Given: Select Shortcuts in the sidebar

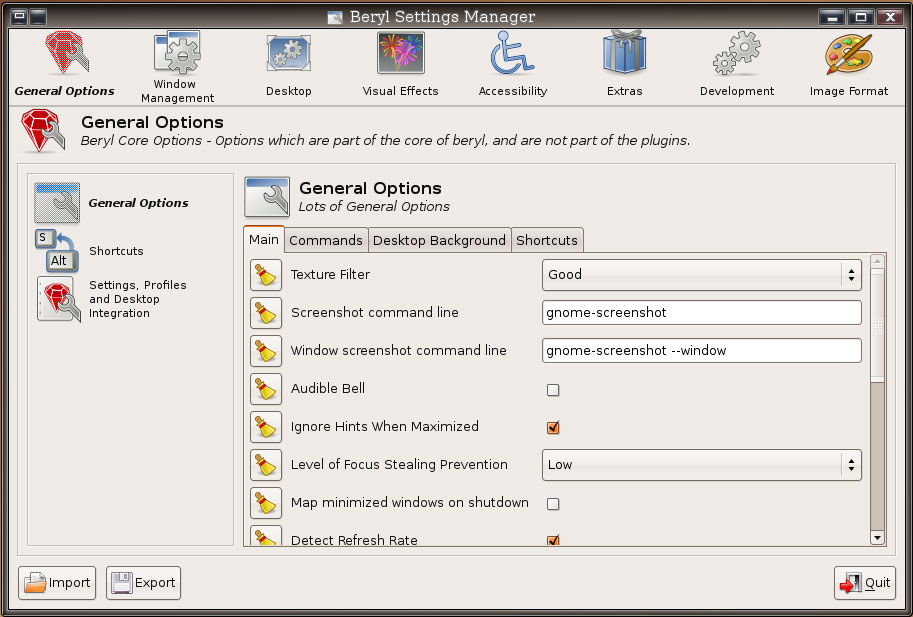Looking at the screenshot, I should (x=89, y=251).
